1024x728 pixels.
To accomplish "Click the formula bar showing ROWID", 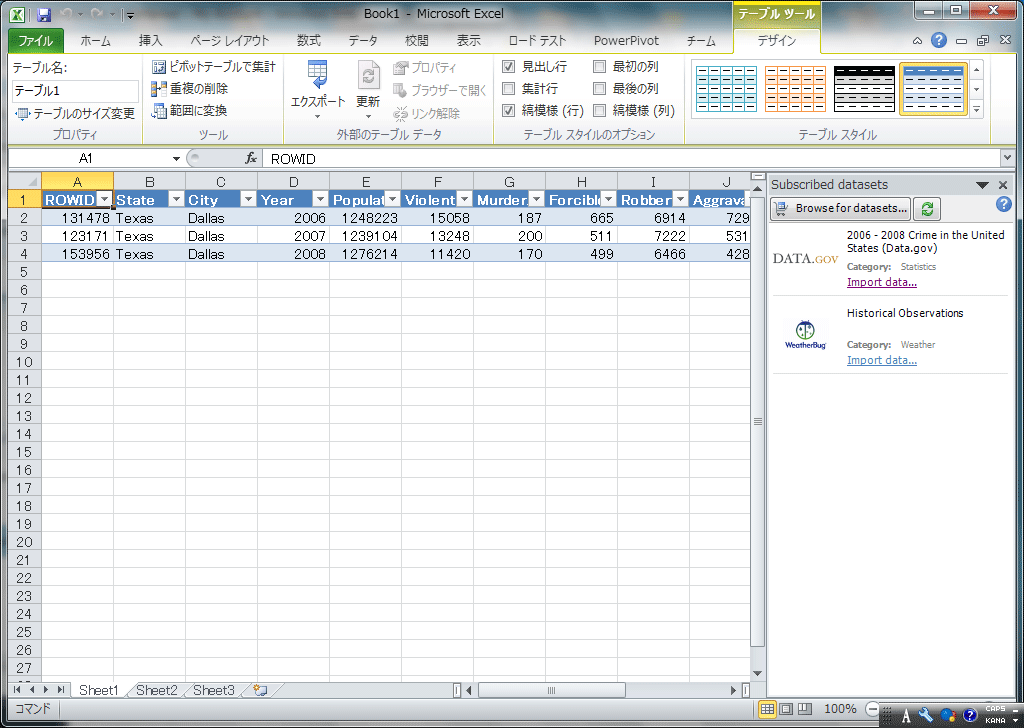I will [631, 159].
